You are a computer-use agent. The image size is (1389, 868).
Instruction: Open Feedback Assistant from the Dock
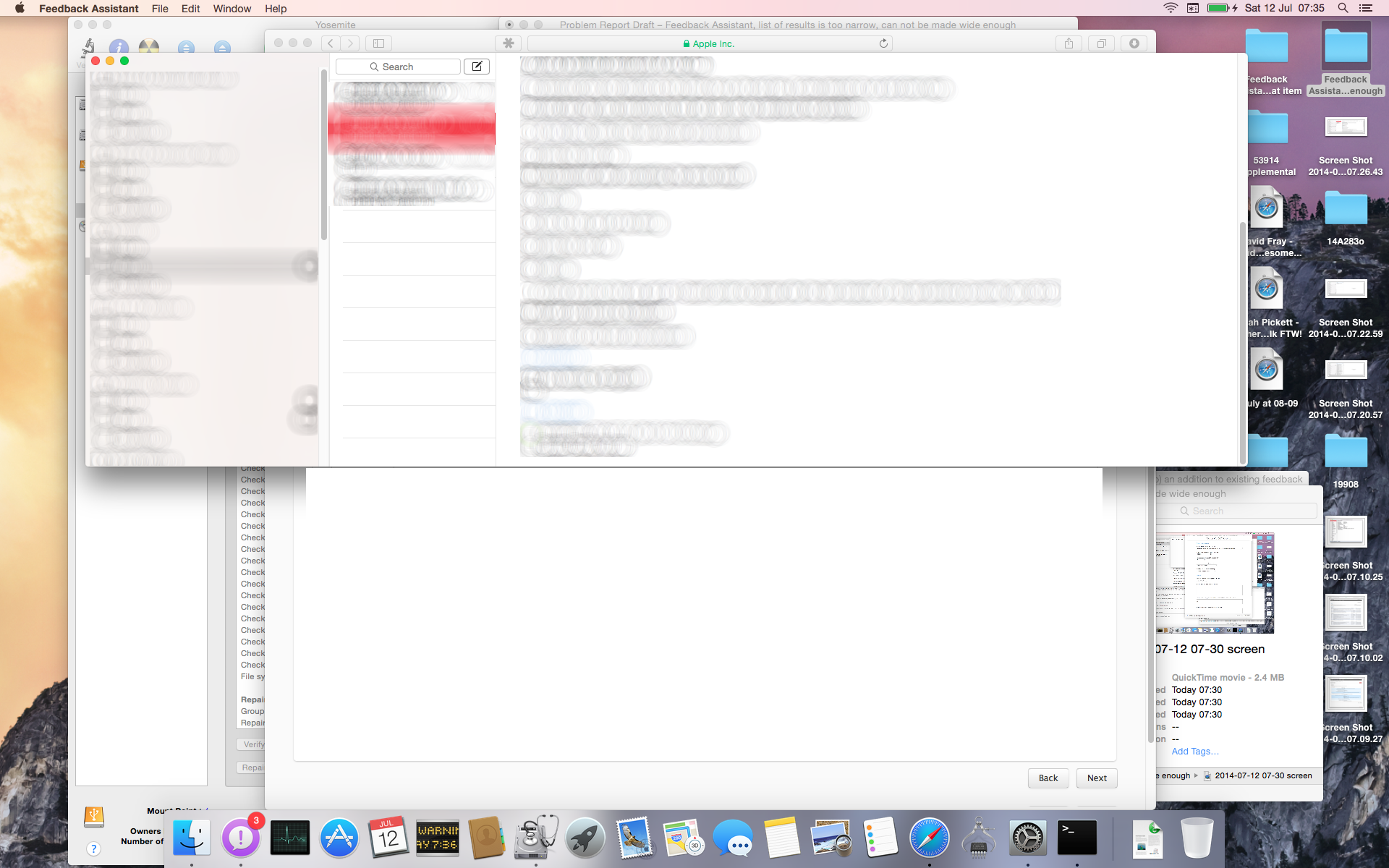pyautogui.click(x=240, y=838)
